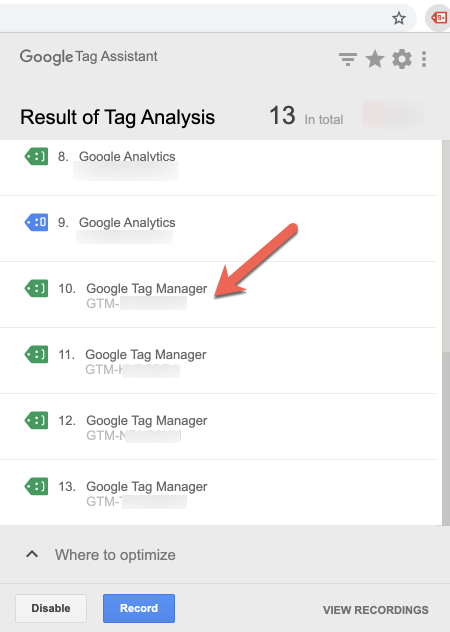
Task: Click the favorites star icon in header
Action: pos(375,59)
